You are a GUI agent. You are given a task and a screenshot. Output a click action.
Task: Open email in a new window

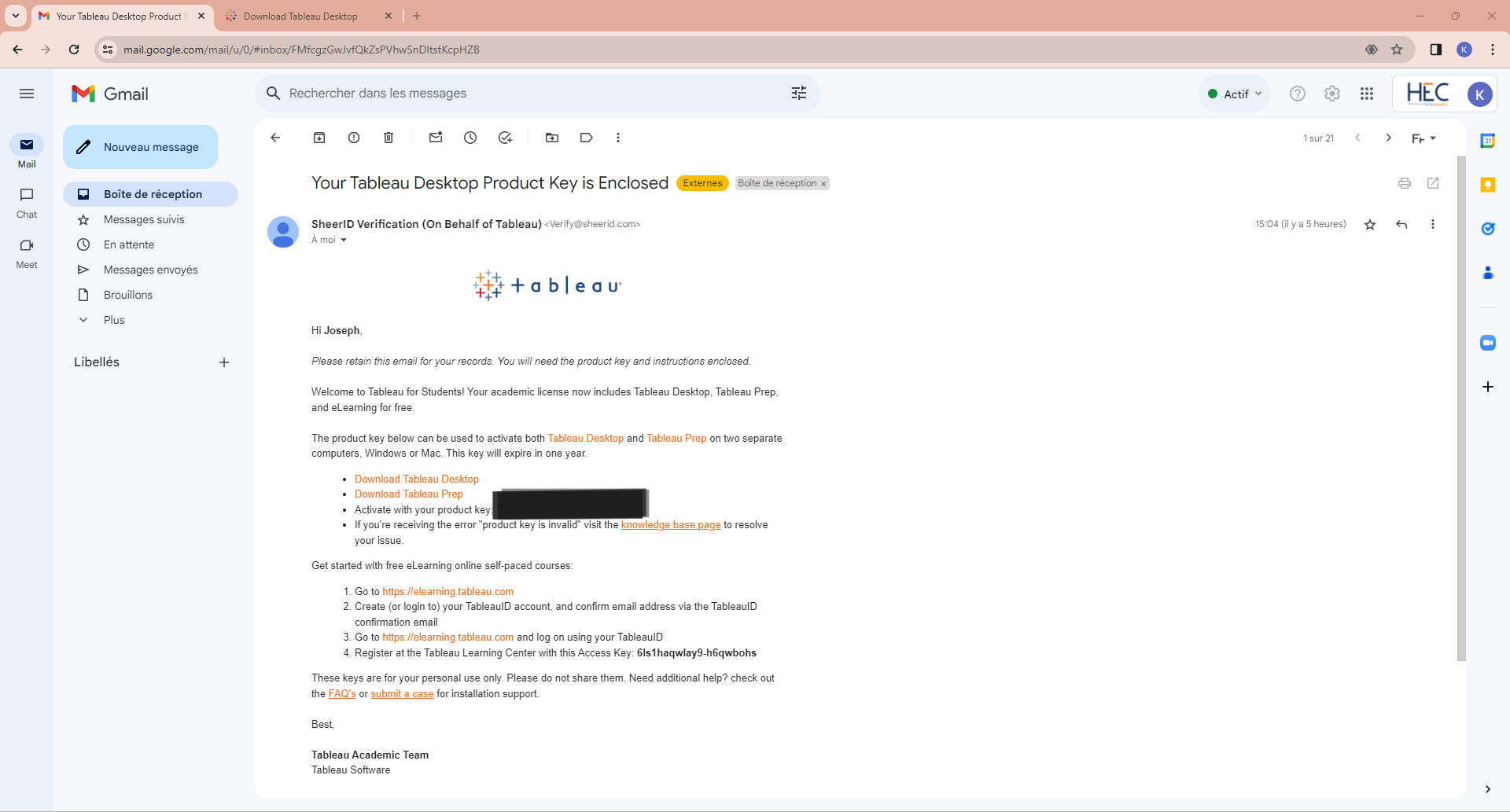click(1433, 183)
